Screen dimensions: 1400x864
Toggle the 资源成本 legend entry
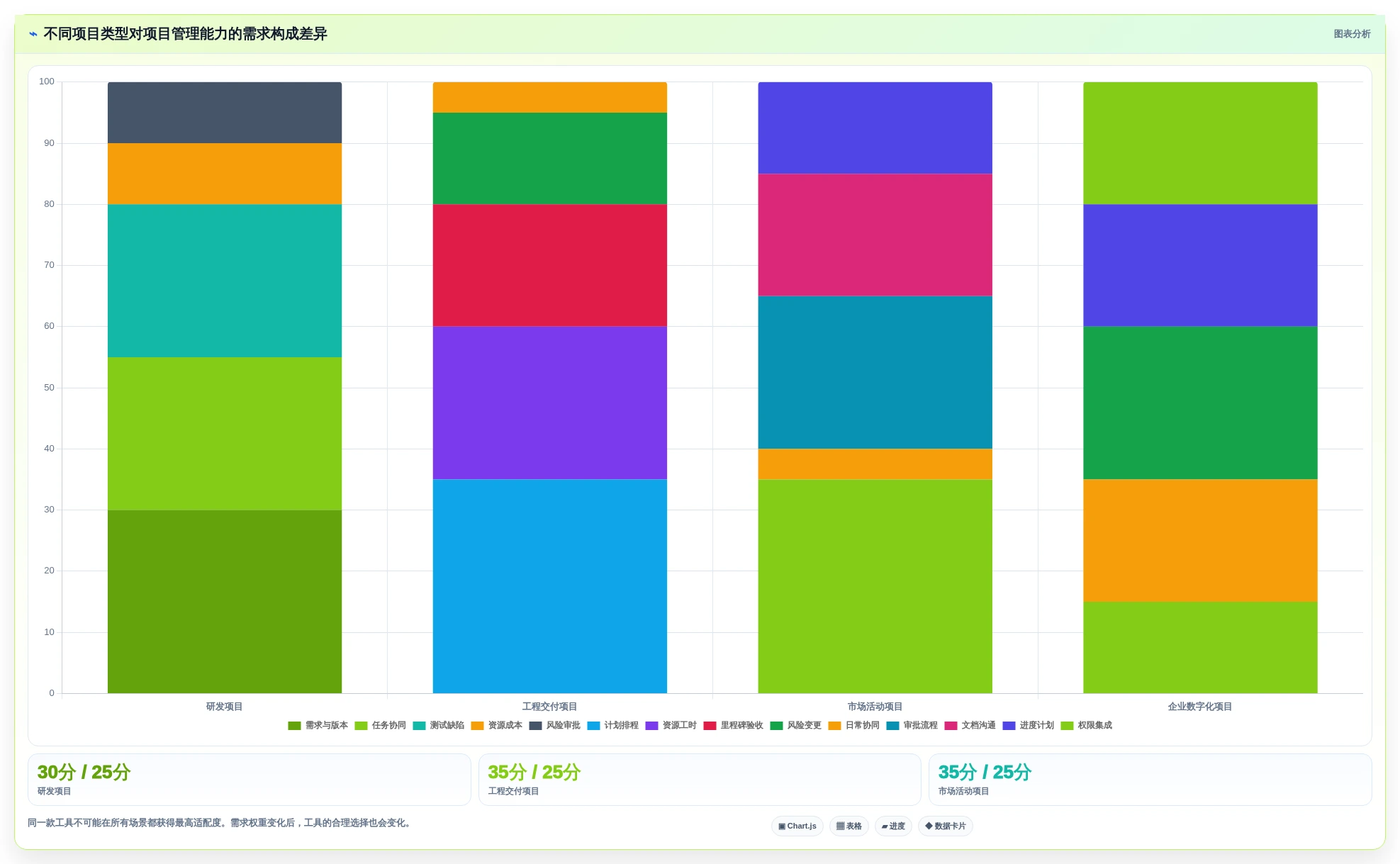click(496, 726)
